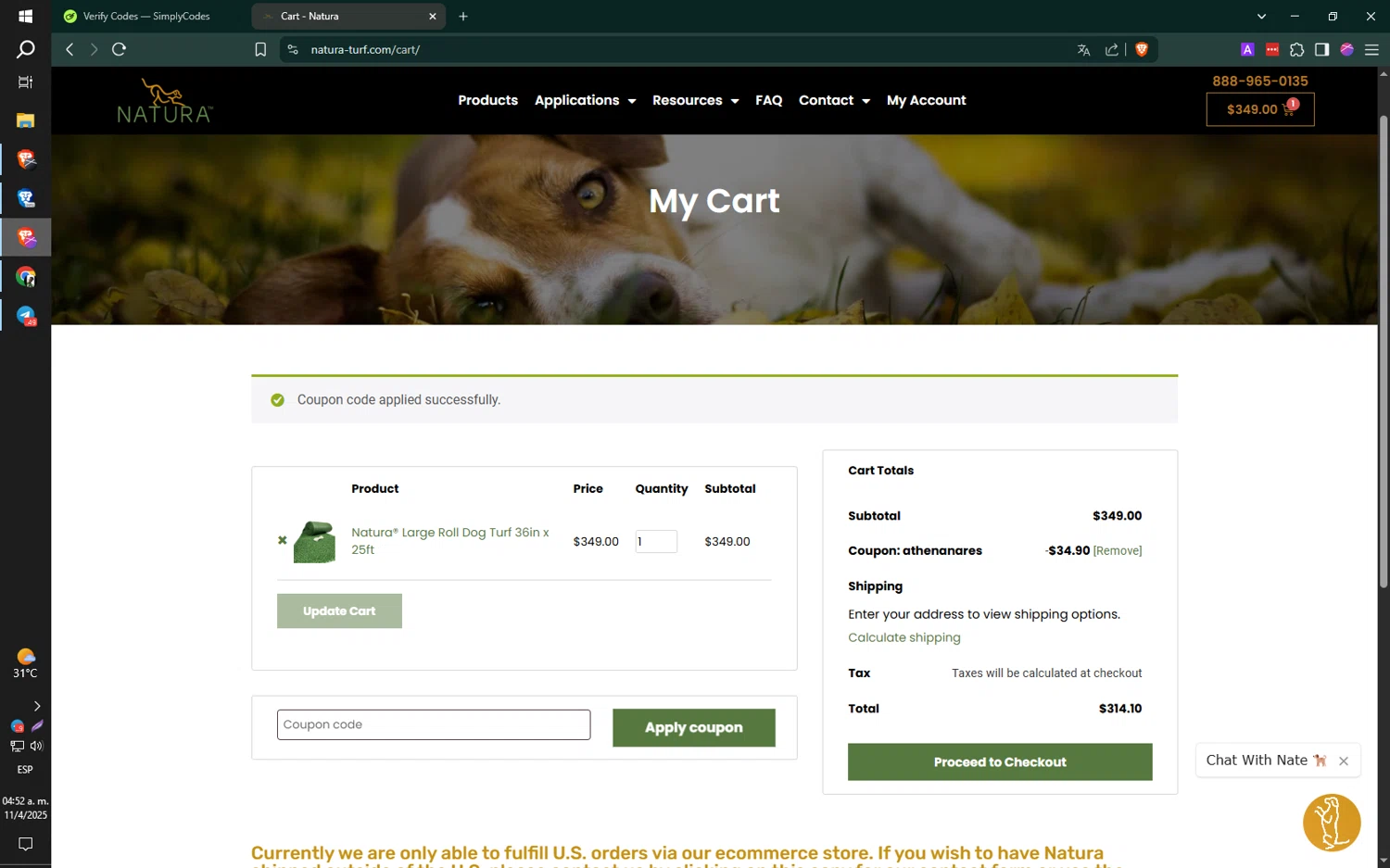Open site settings icon in address bar

(293, 50)
